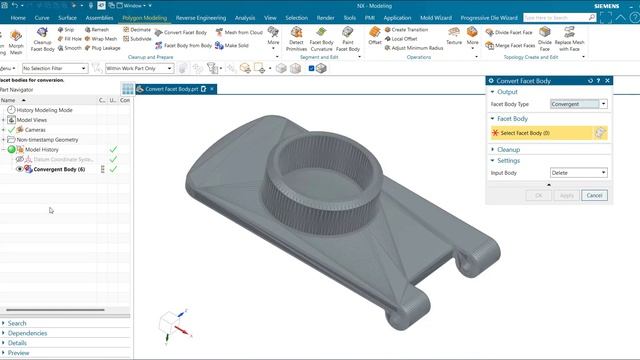Open the Within Work Part Only dropdown
This screenshot has height=360, width=640.
[x=139, y=68]
